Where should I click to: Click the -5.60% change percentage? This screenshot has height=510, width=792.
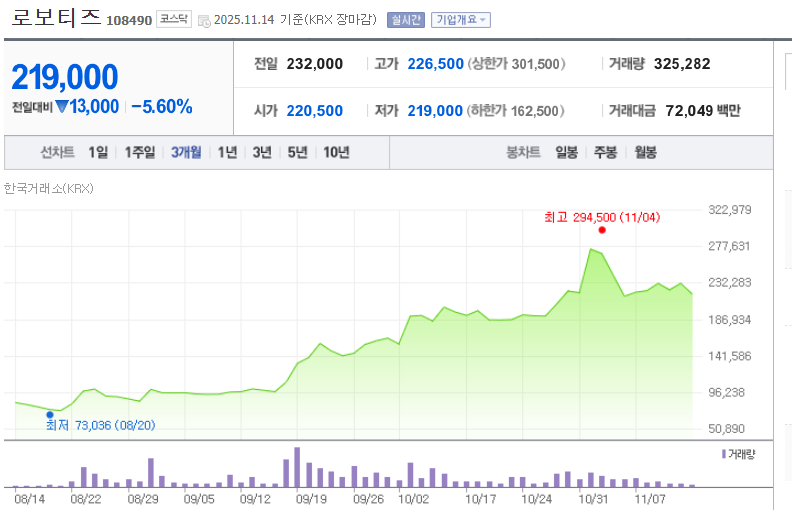(162, 107)
